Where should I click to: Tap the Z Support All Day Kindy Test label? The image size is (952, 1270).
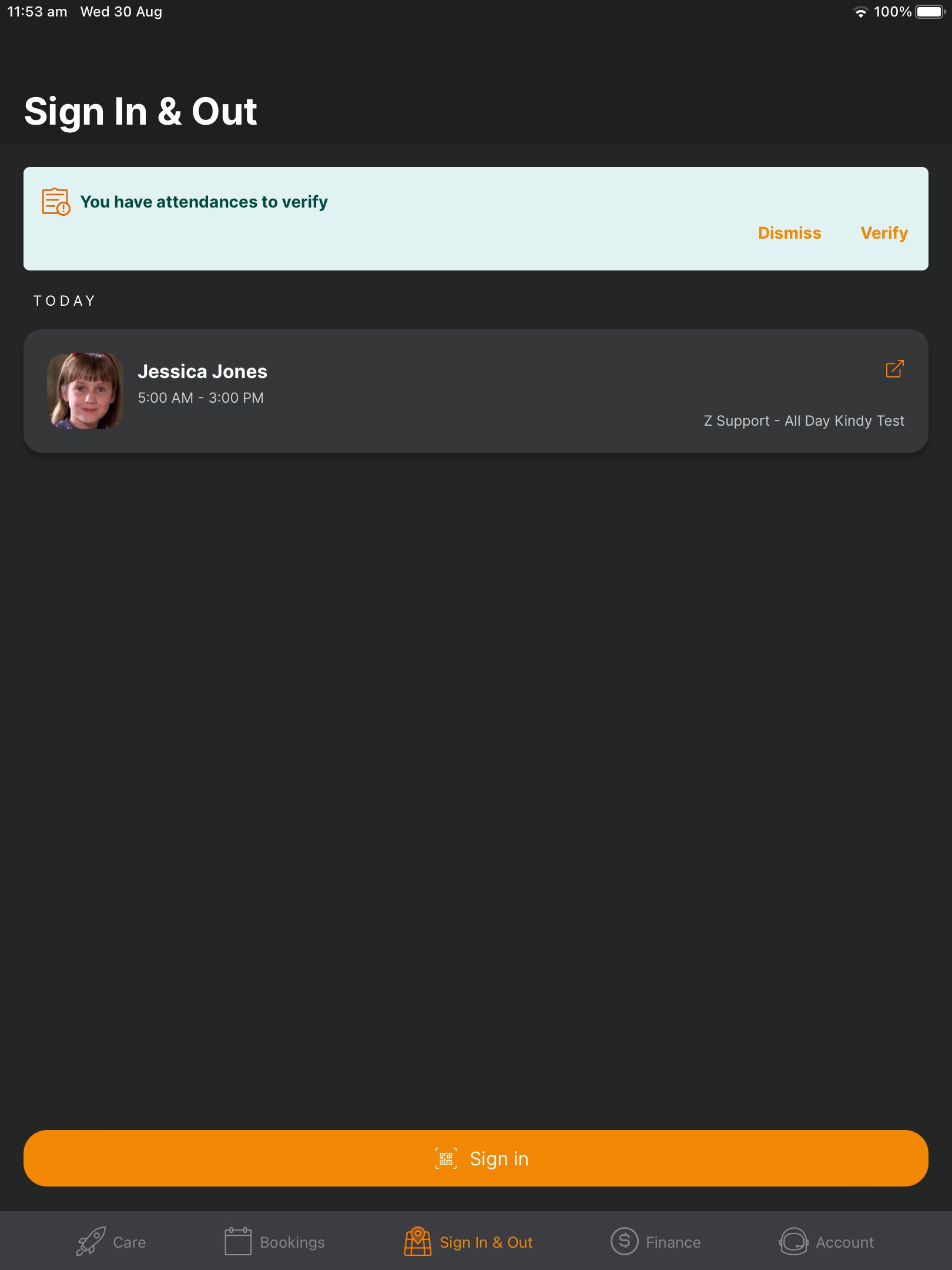coord(804,421)
